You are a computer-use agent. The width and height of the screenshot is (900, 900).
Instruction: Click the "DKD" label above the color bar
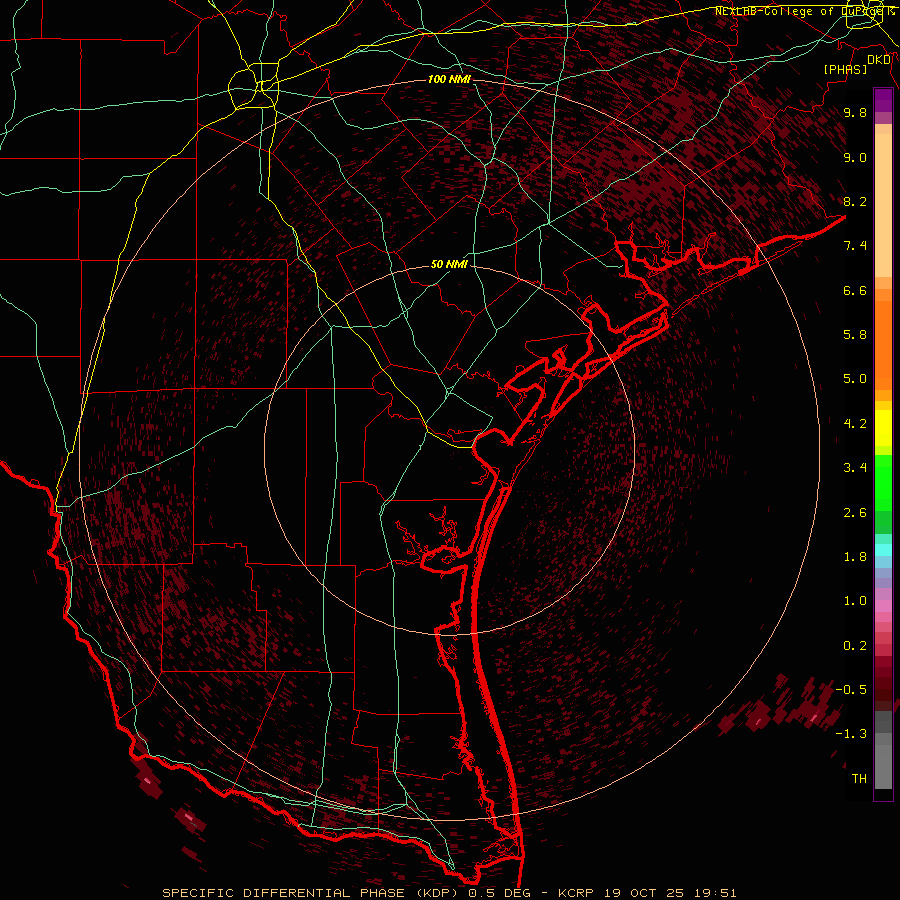pyautogui.click(x=879, y=59)
